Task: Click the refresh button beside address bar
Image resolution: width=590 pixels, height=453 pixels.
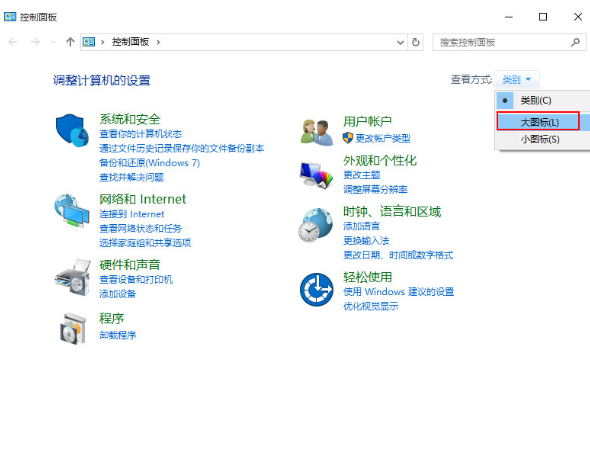Action: [x=415, y=42]
